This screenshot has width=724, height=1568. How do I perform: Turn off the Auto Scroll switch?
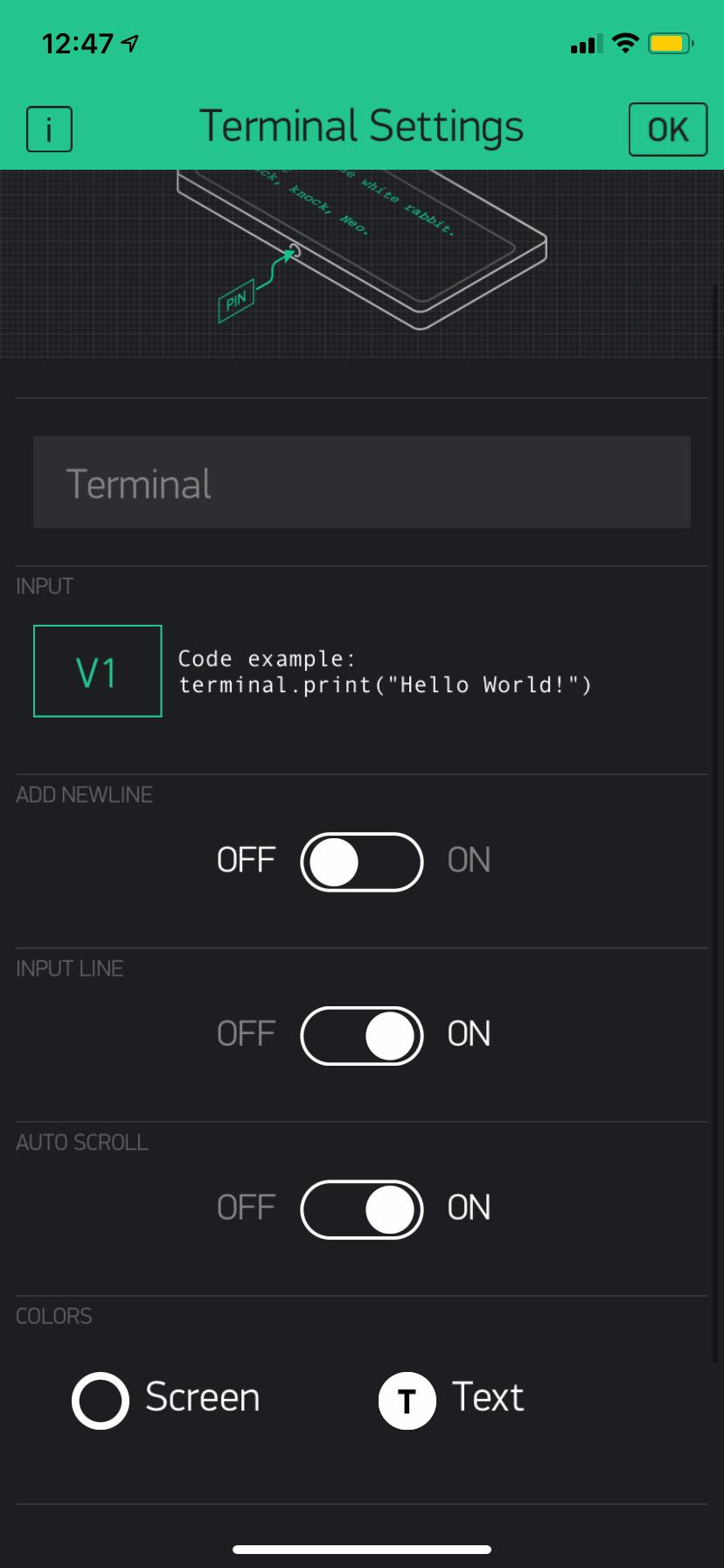(x=362, y=1210)
